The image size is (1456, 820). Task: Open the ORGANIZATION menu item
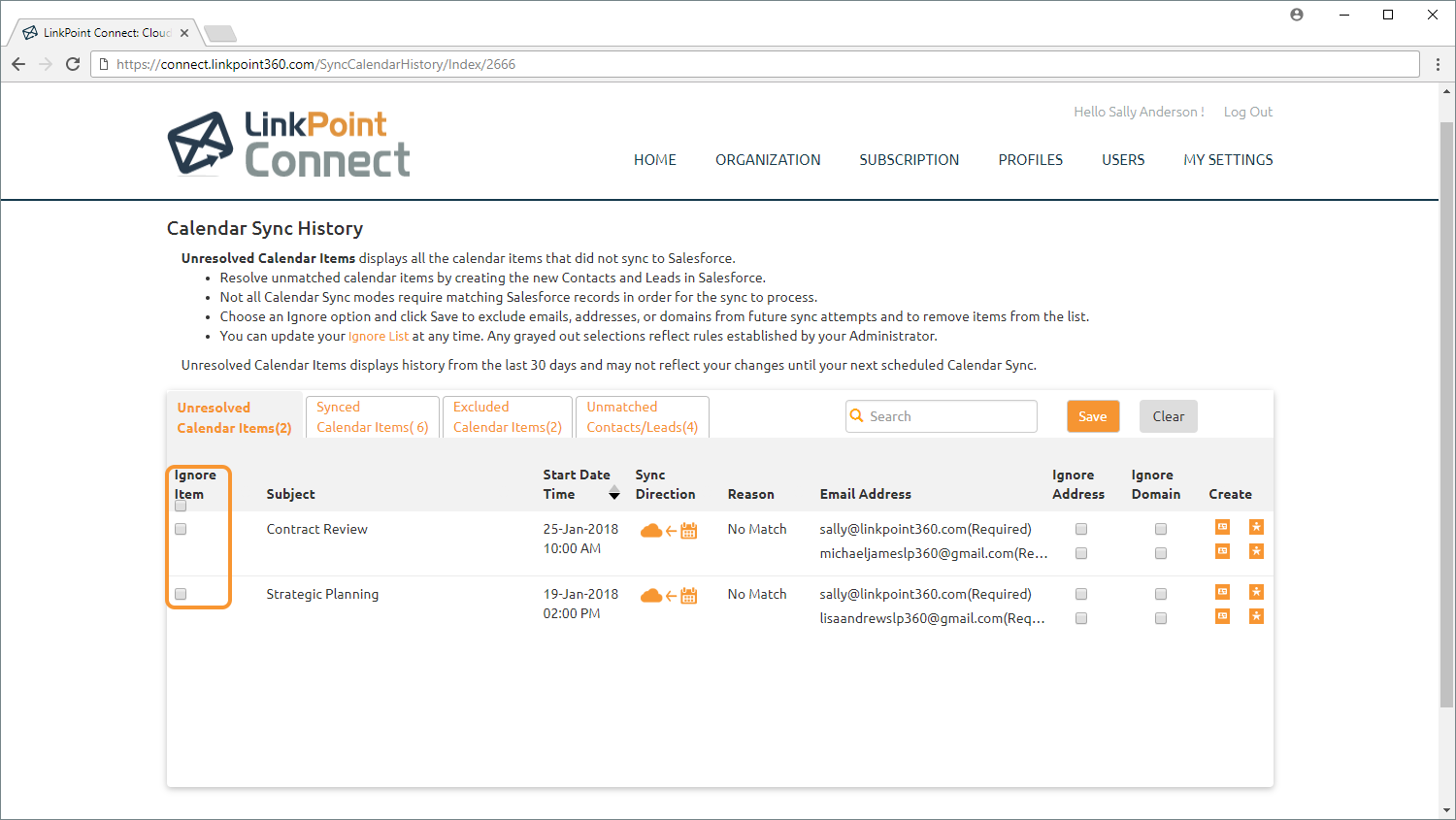(768, 160)
